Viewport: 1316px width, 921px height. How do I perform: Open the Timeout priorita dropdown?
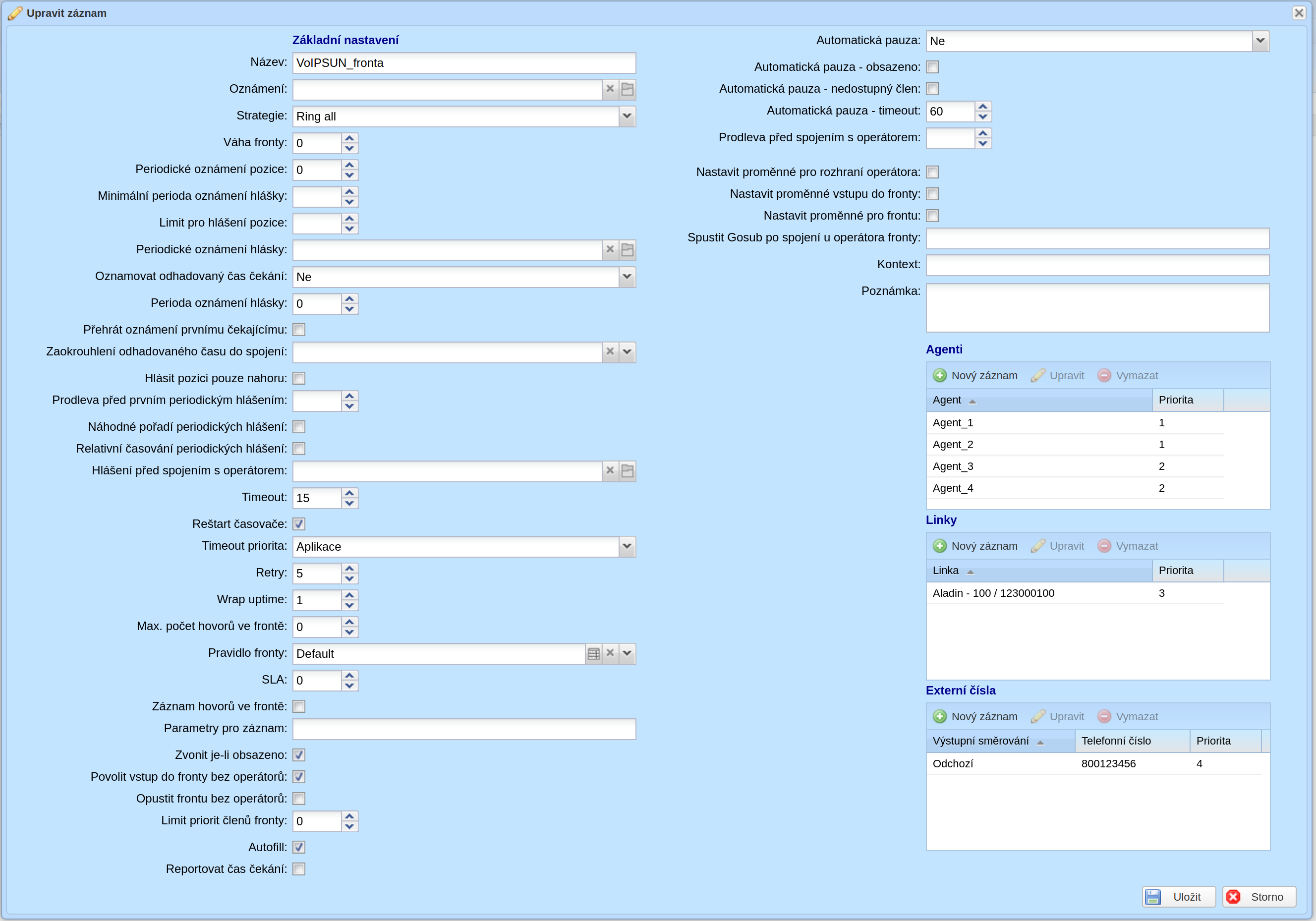627,547
